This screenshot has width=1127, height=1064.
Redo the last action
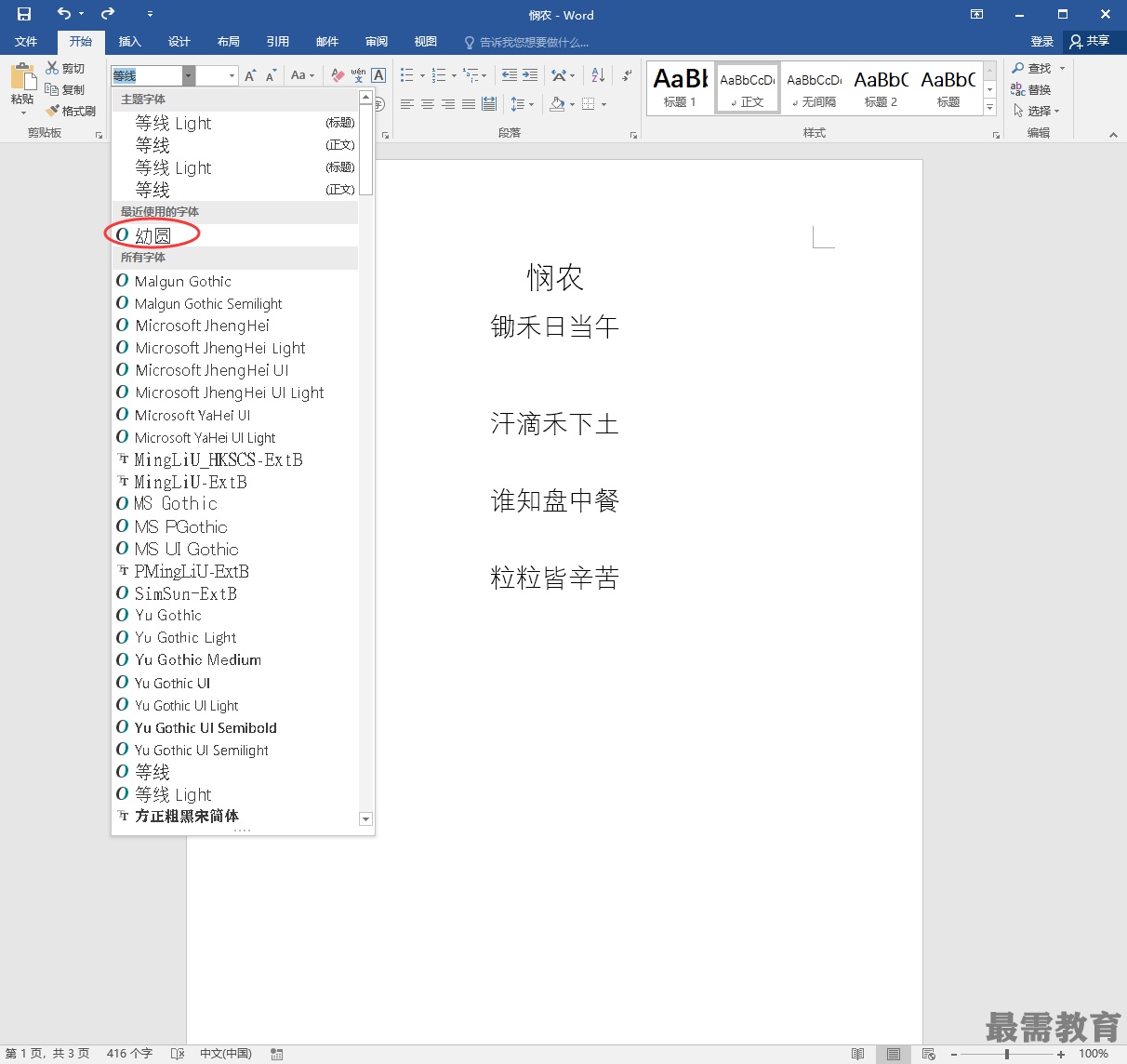pyautogui.click(x=108, y=14)
